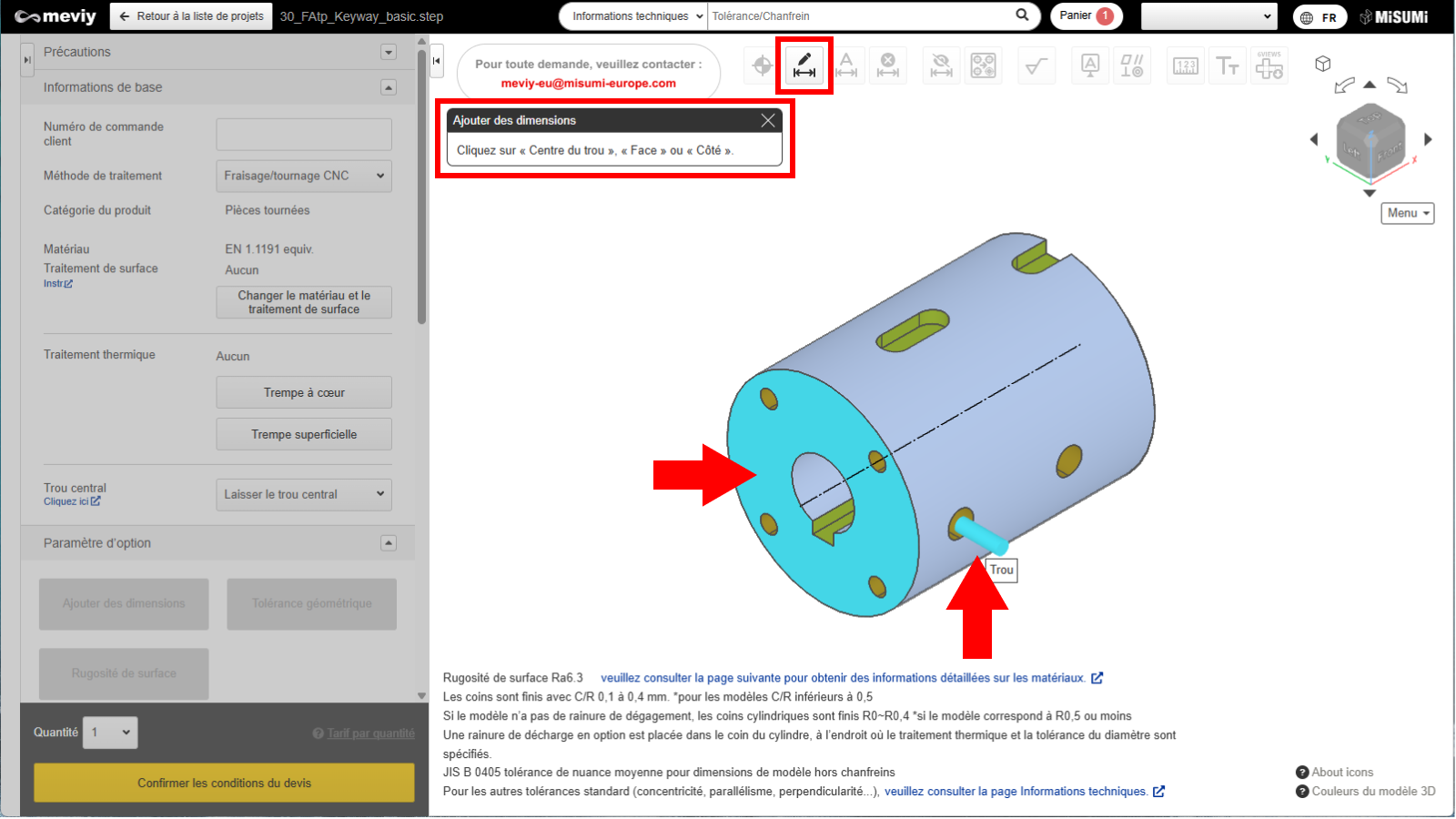Click the surface roughness checkmark icon
The width and height of the screenshot is (1456, 819).
click(x=1036, y=66)
